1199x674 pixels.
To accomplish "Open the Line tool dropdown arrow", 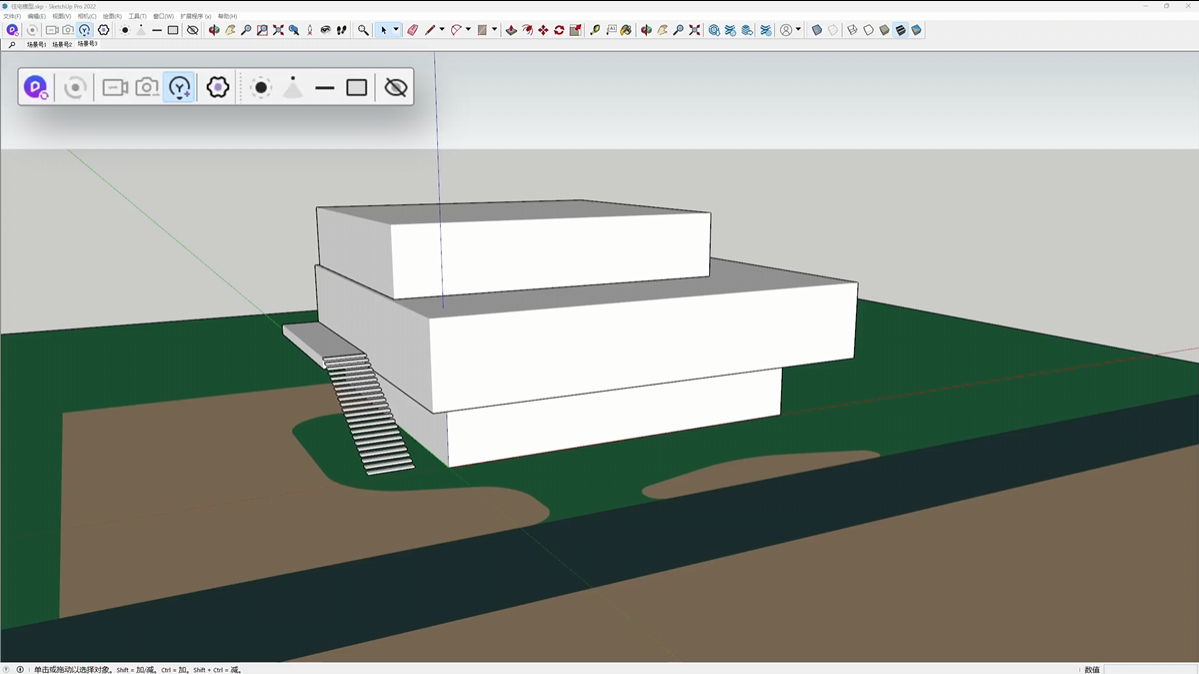I will (442, 30).
